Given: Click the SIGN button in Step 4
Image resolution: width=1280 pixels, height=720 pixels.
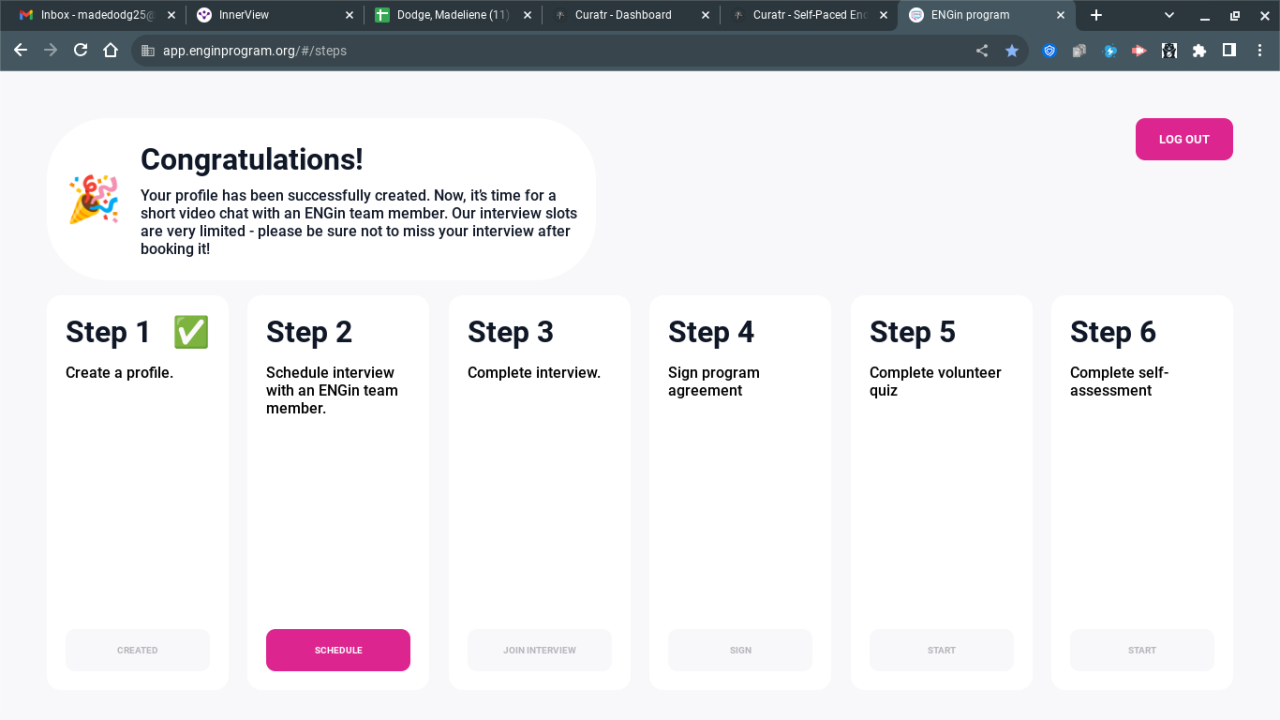Looking at the screenshot, I should (x=740, y=650).
